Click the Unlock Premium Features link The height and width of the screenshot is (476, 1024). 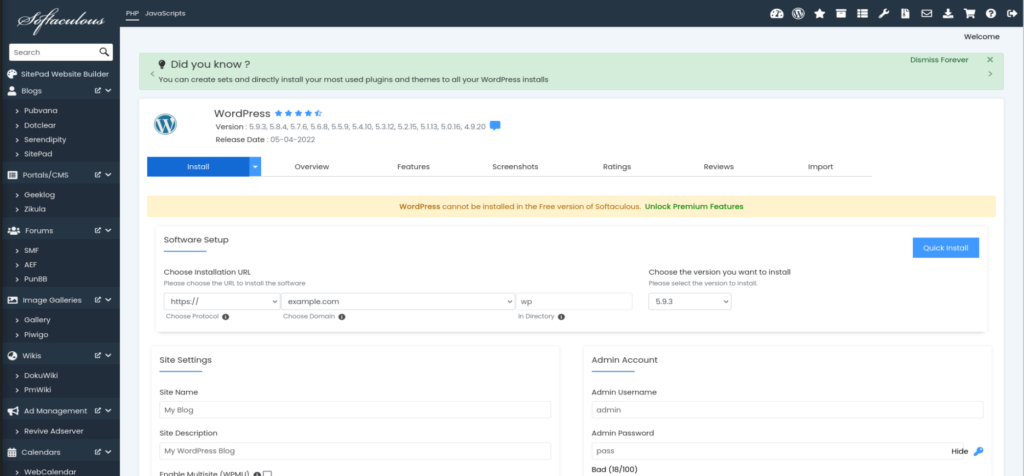tap(693, 207)
